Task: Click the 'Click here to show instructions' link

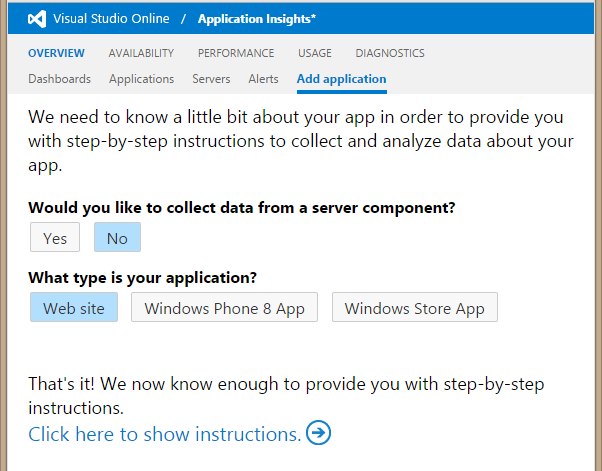Action: tap(164, 434)
